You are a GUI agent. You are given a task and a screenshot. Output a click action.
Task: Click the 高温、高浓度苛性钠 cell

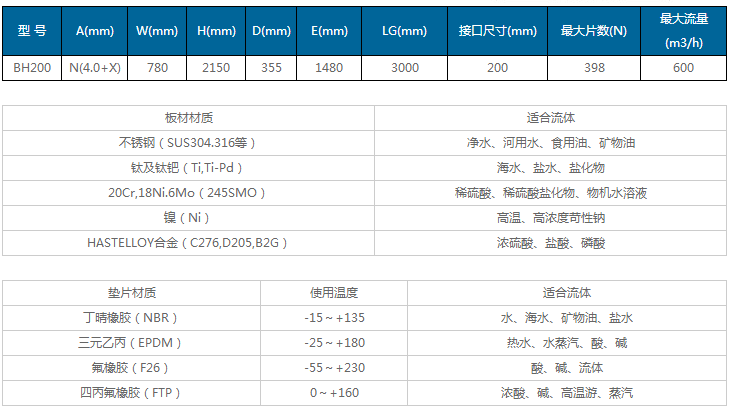551,217
